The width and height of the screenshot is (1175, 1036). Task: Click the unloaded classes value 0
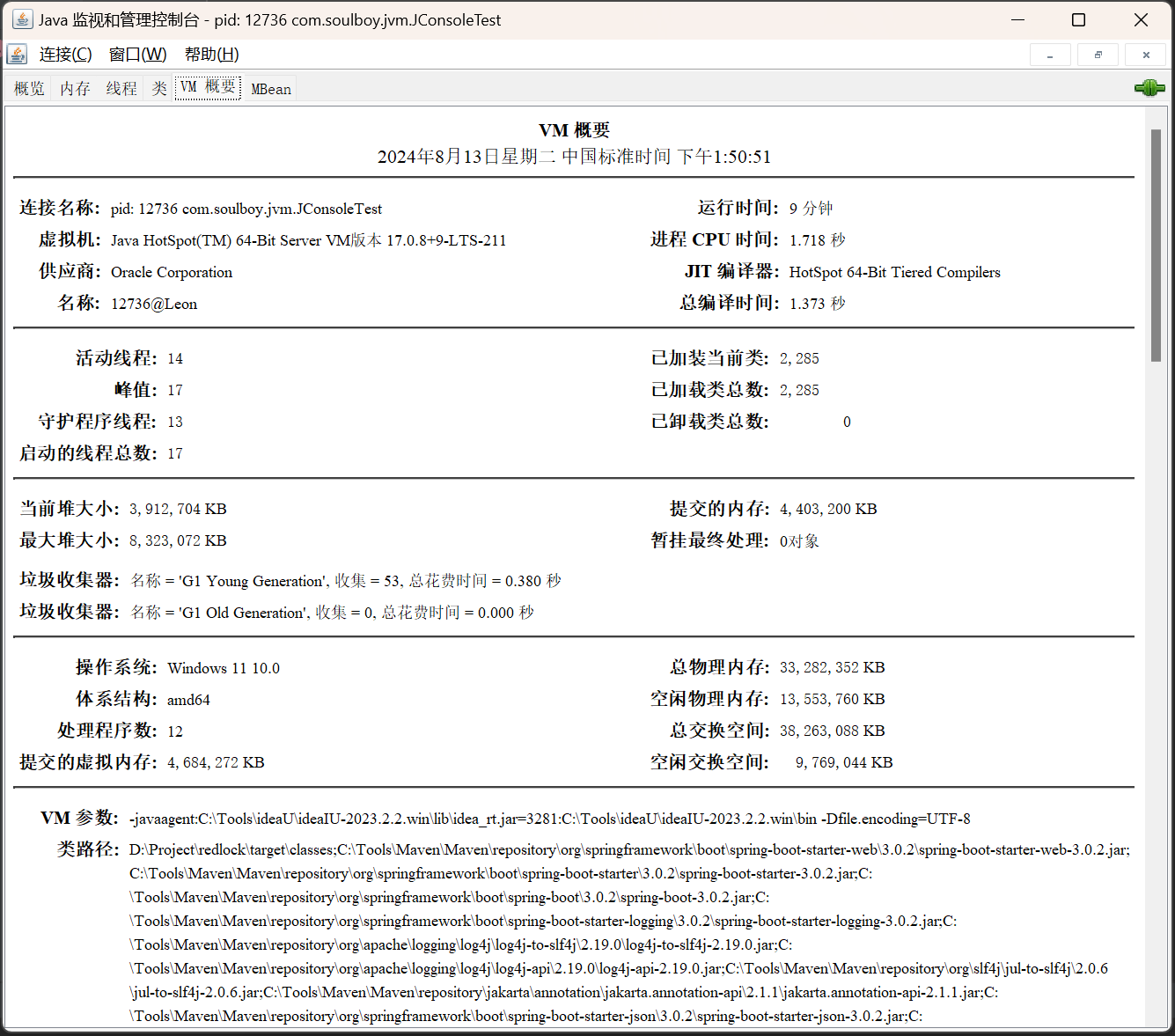[x=847, y=422]
